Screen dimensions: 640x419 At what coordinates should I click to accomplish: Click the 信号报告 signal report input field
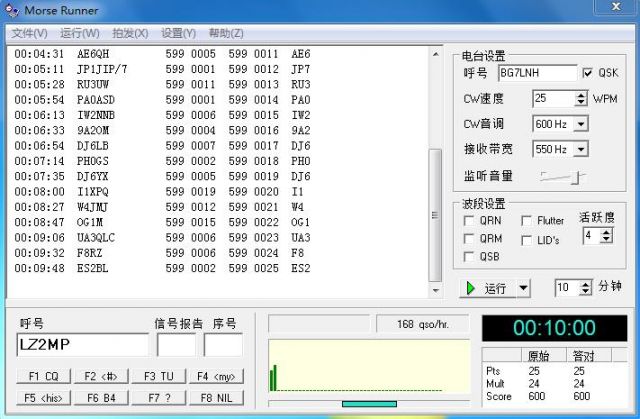[176, 345]
